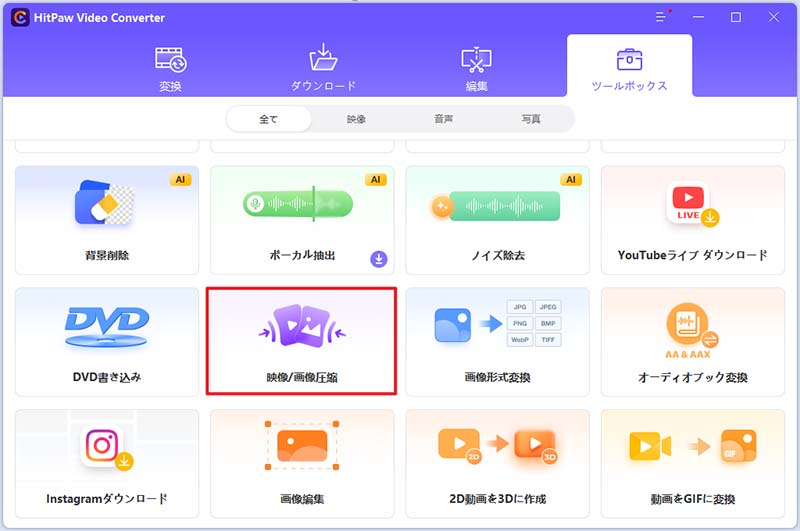The height and width of the screenshot is (531, 800).
Task: Switch to the 音声 filter tab
Action: [443, 119]
